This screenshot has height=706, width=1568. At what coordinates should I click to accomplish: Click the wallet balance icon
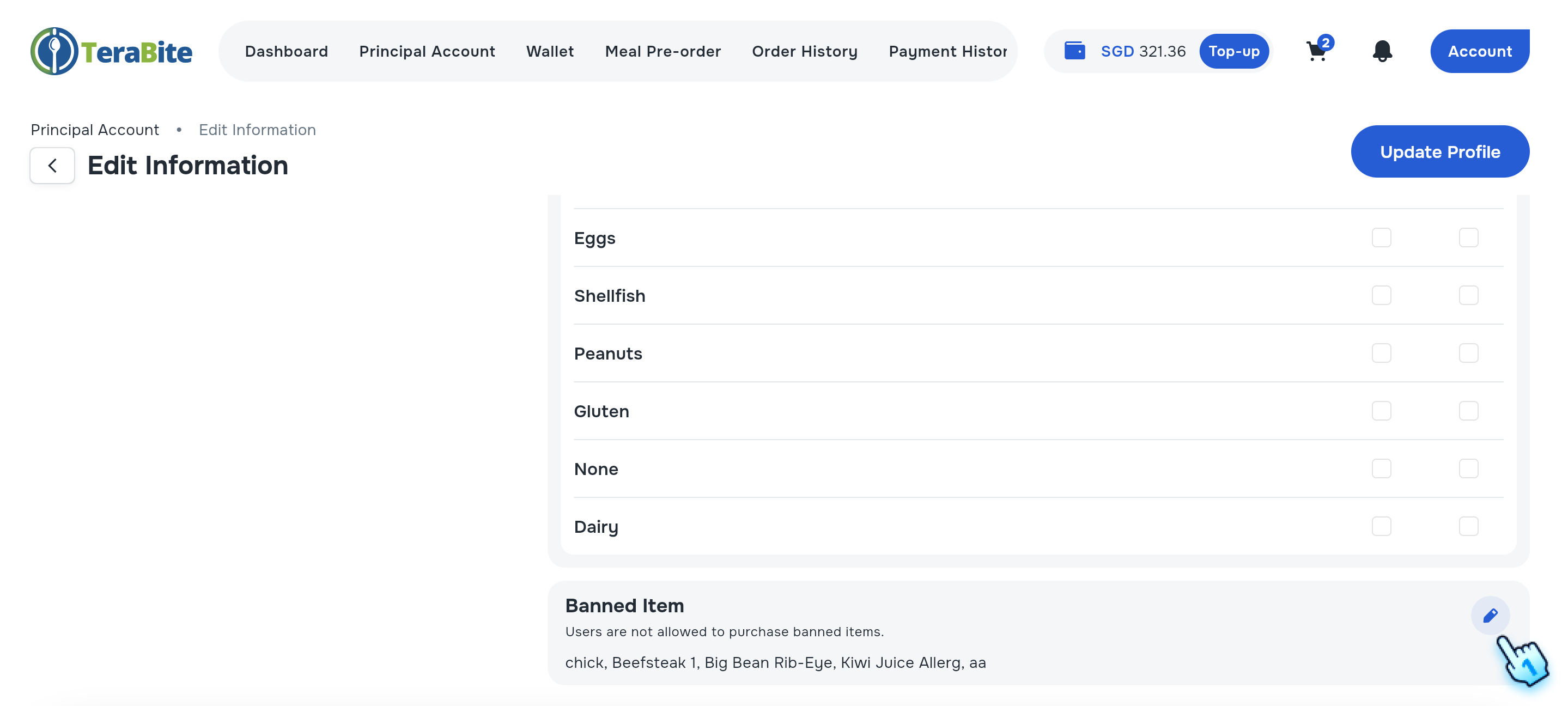coord(1075,51)
